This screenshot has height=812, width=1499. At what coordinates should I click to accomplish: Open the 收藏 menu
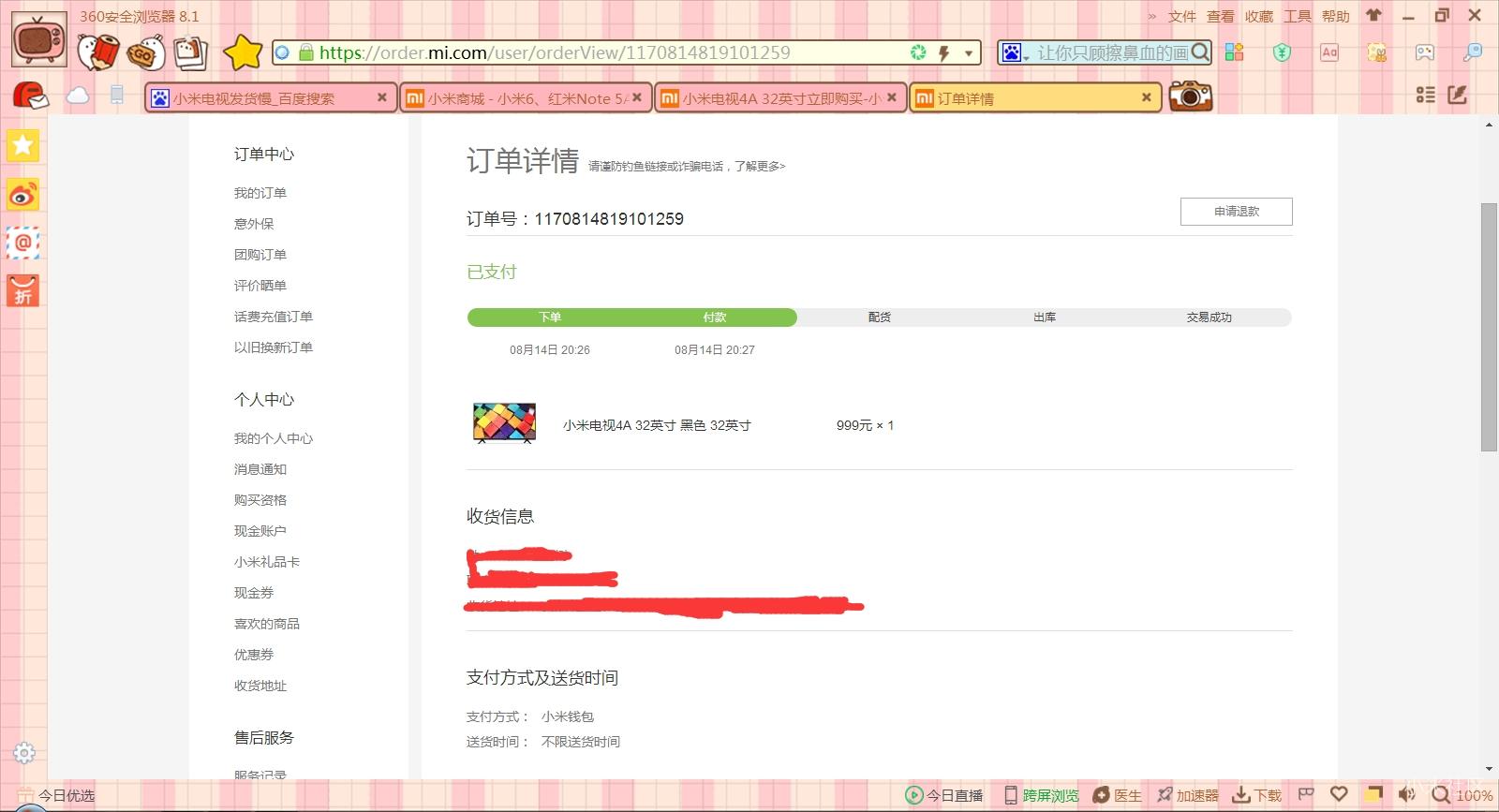(1258, 16)
